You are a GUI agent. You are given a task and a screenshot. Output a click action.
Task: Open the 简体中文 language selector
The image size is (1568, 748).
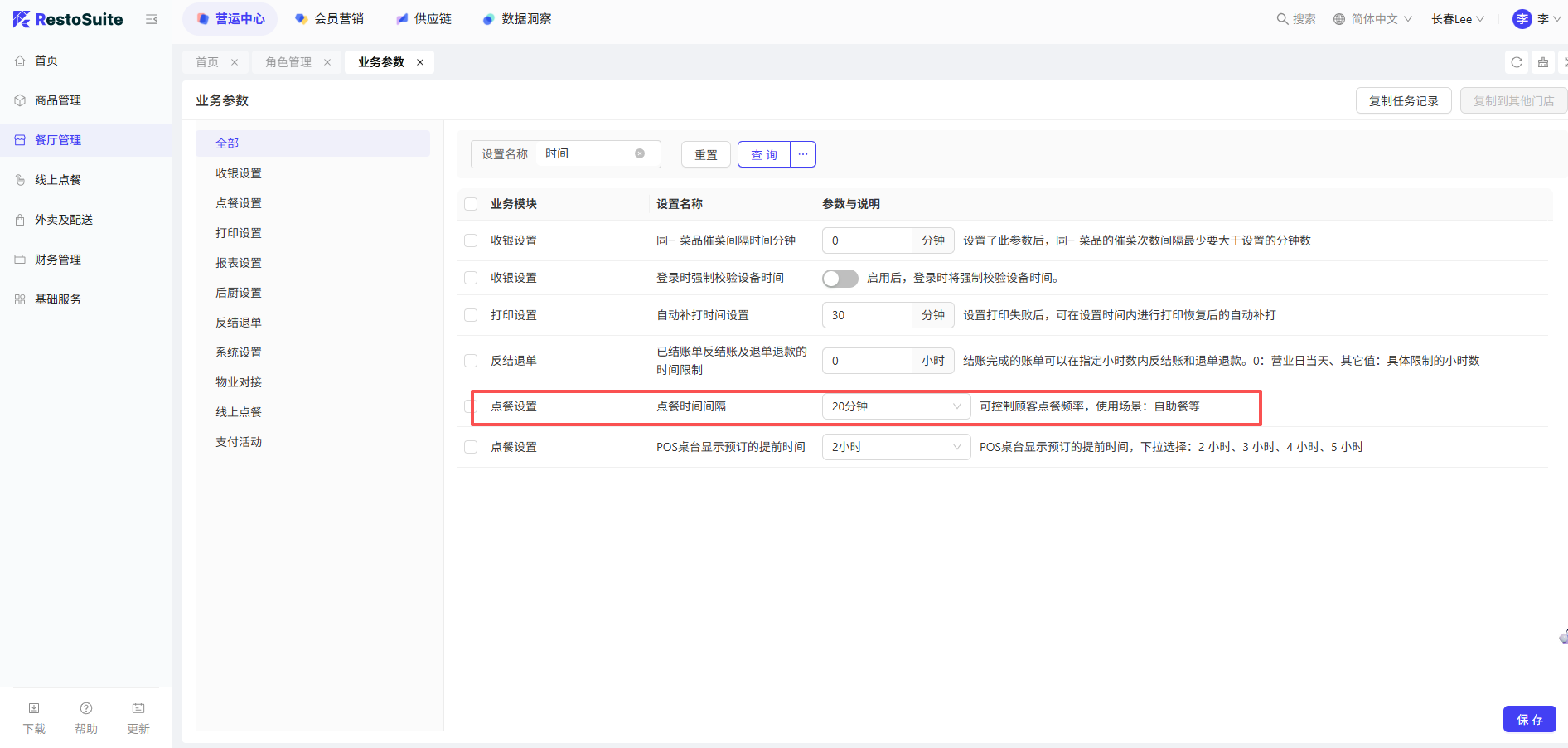[x=1372, y=19]
